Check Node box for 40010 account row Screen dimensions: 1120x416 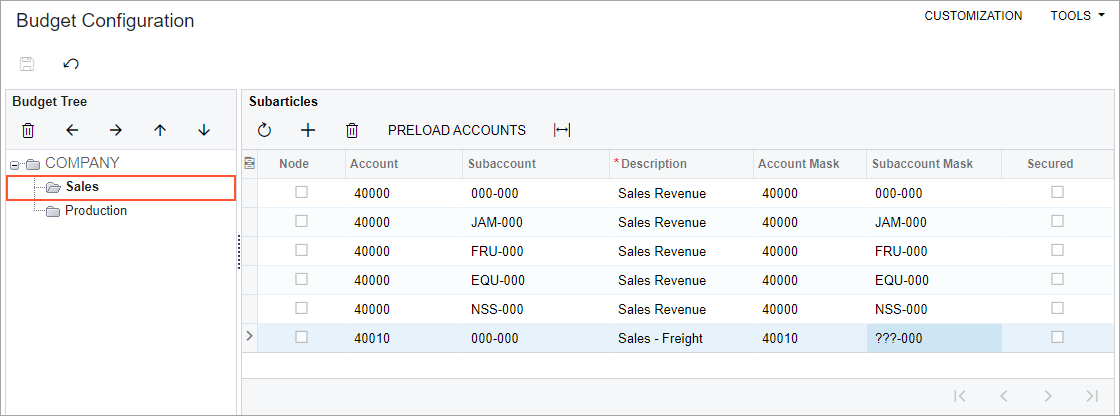[301, 338]
